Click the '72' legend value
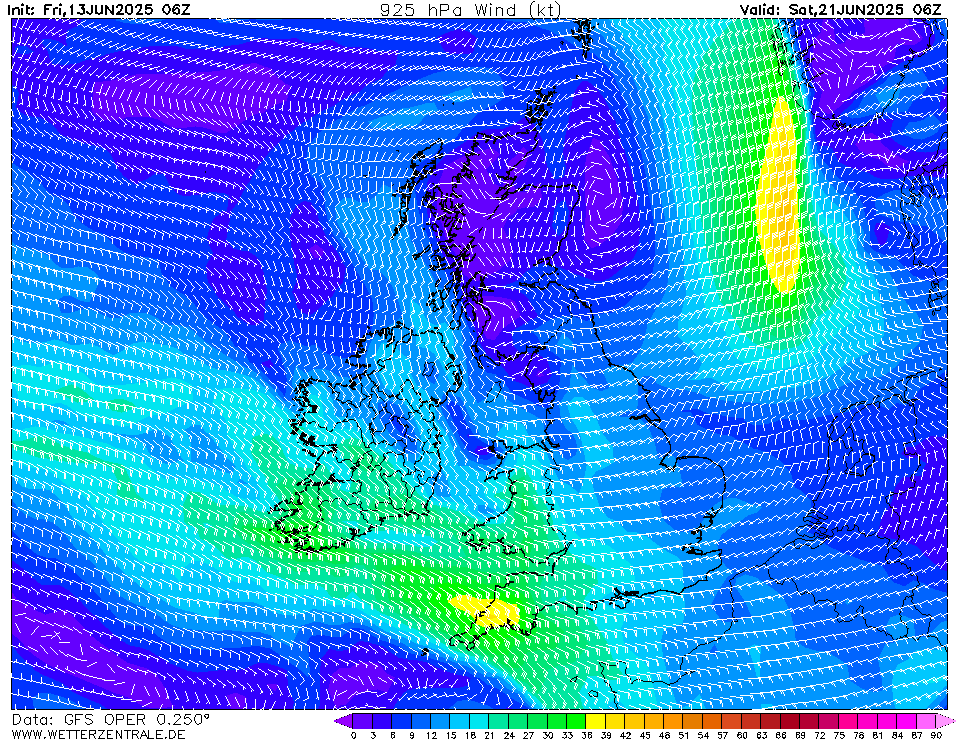This screenshot has width=959, height=741. [820, 735]
